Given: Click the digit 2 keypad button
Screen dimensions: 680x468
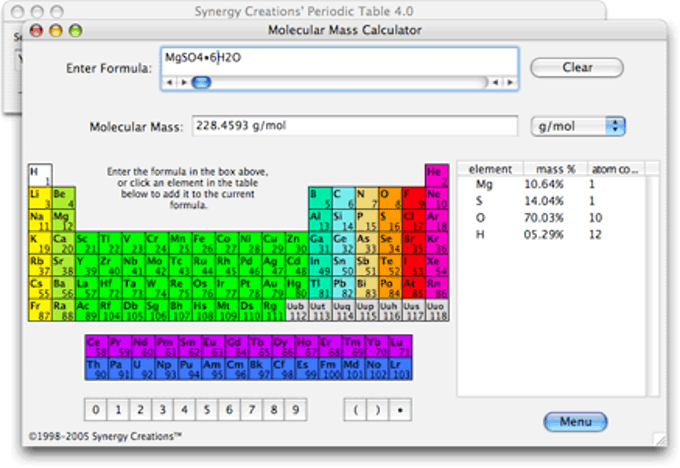Looking at the screenshot, I should coord(140,409).
